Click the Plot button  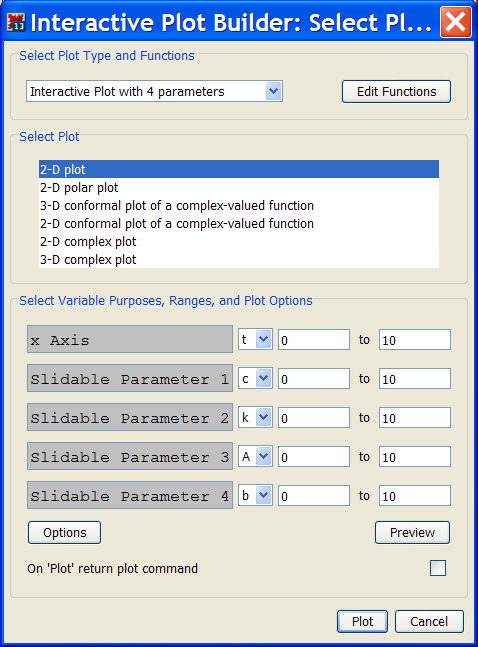[x=362, y=621]
